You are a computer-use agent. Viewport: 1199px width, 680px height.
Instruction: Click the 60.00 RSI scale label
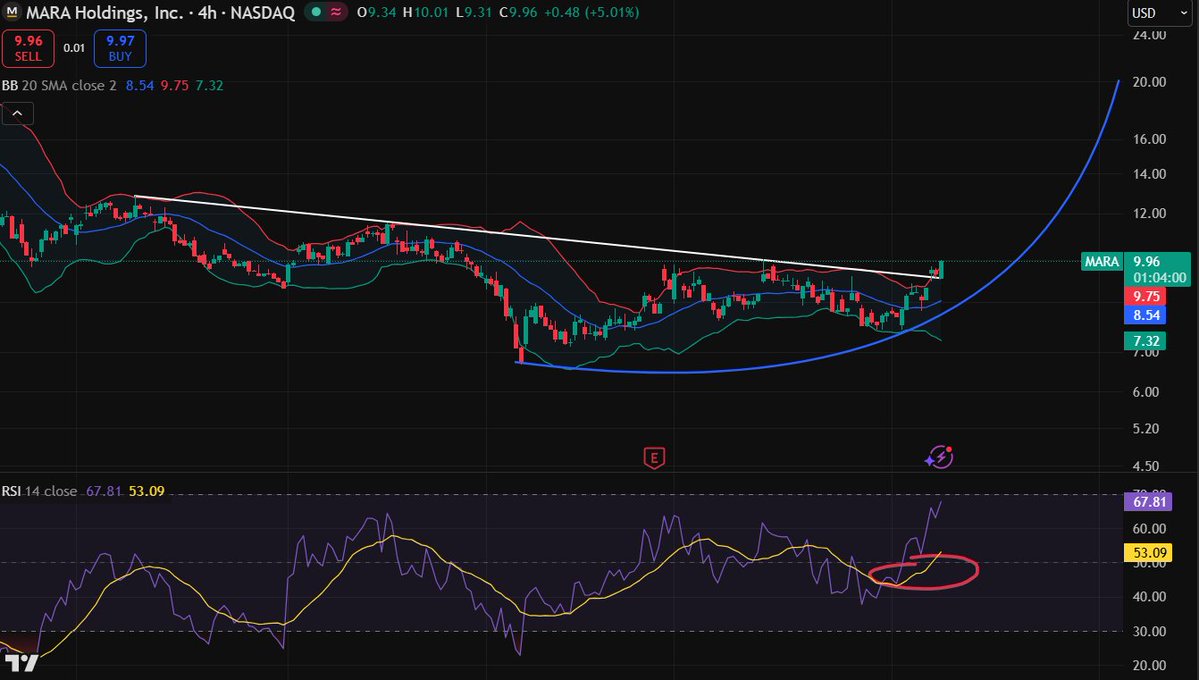click(1149, 529)
